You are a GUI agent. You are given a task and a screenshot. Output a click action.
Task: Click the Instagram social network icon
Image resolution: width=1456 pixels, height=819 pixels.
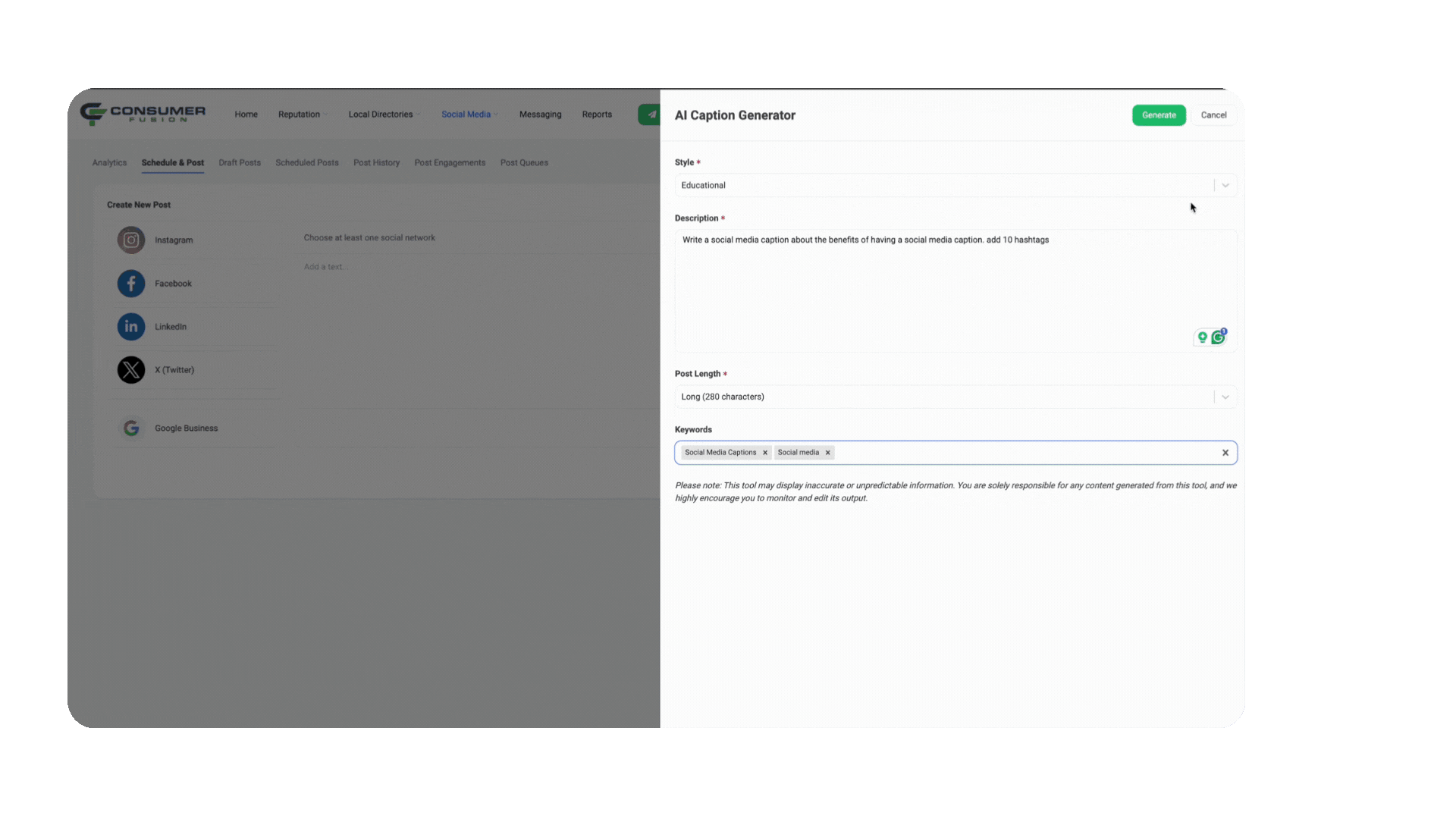[131, 239]
